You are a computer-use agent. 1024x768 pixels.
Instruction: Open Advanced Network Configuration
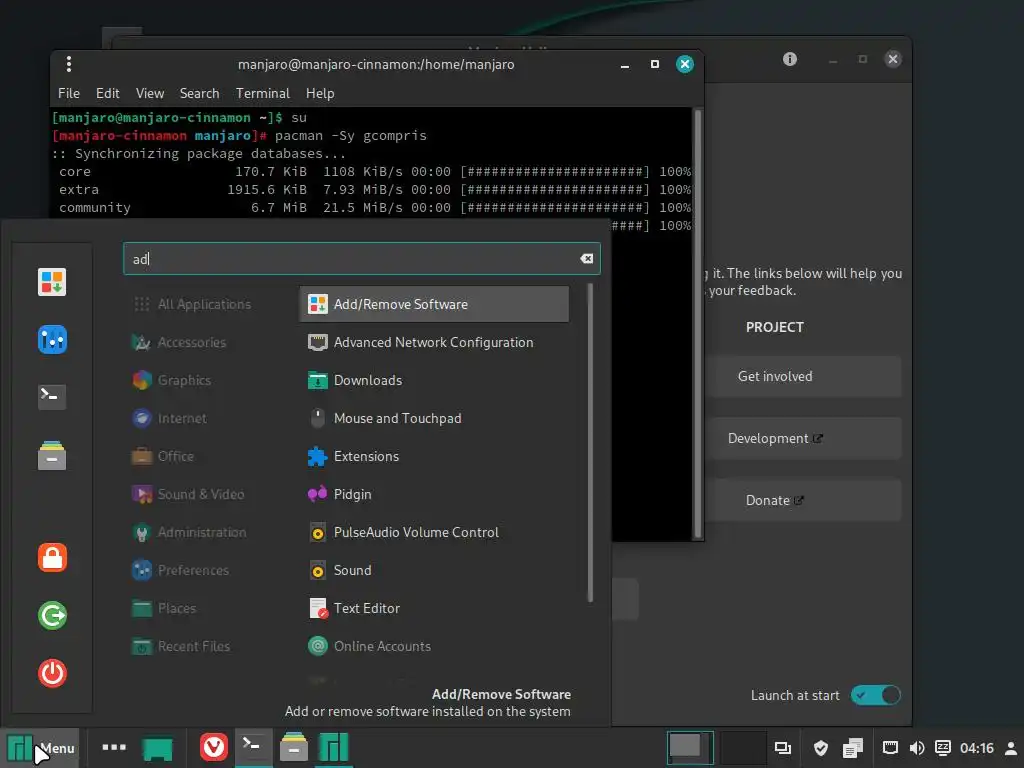click(434, 342)
